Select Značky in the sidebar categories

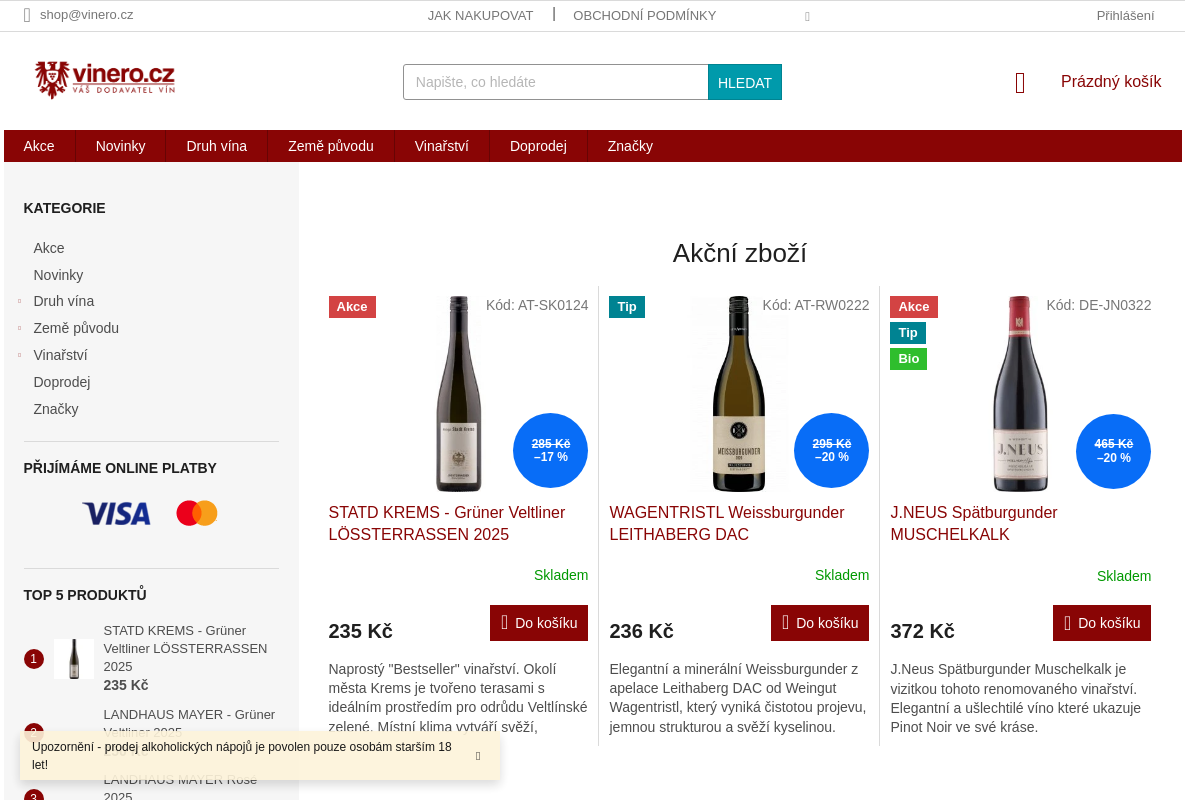(56, 409)
